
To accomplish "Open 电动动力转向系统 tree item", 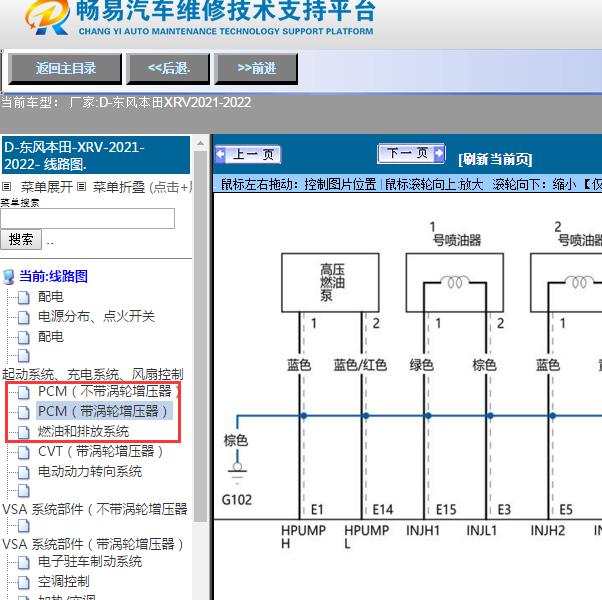I will coord(90,471).
